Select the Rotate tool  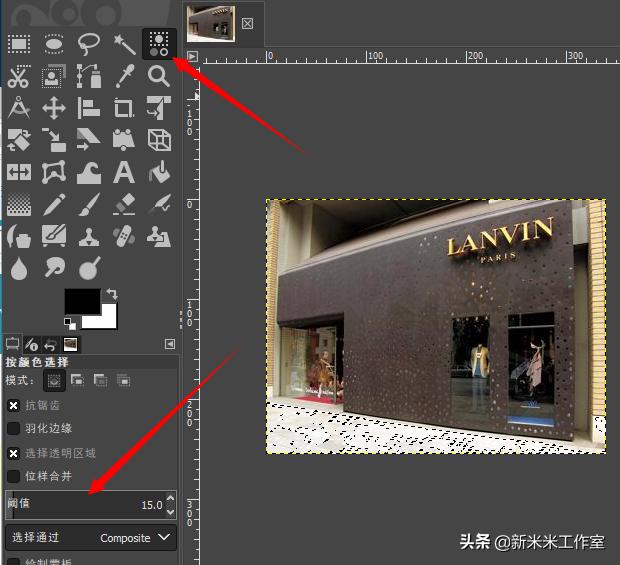19,140
